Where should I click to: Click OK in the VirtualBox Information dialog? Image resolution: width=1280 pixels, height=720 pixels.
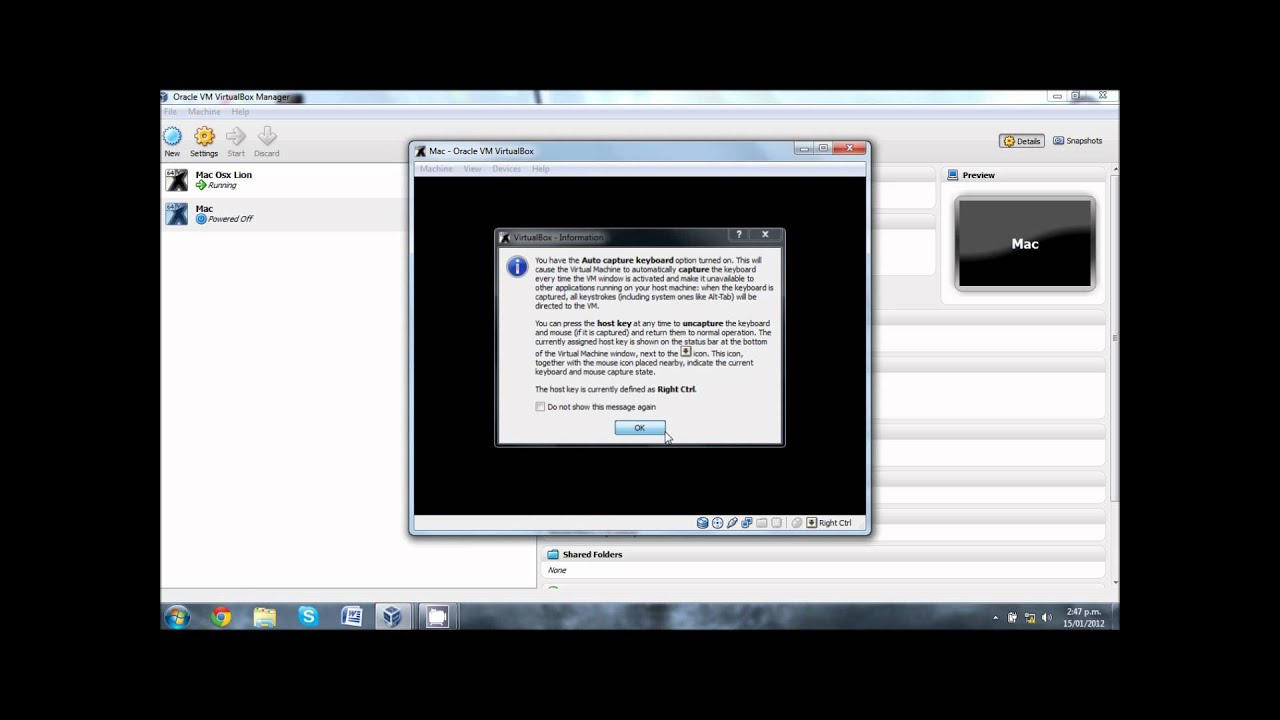point(639,428)
